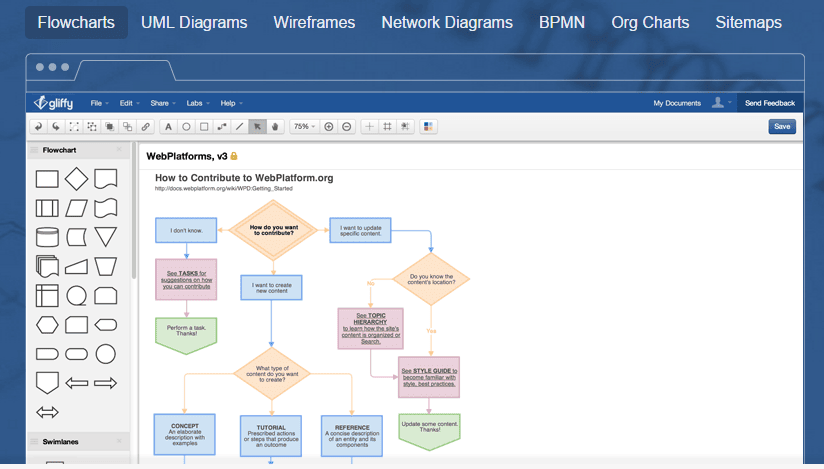Open the color theme palette
Image resolution: width=824 pixels, height=469 pixels.
[428, 127]
